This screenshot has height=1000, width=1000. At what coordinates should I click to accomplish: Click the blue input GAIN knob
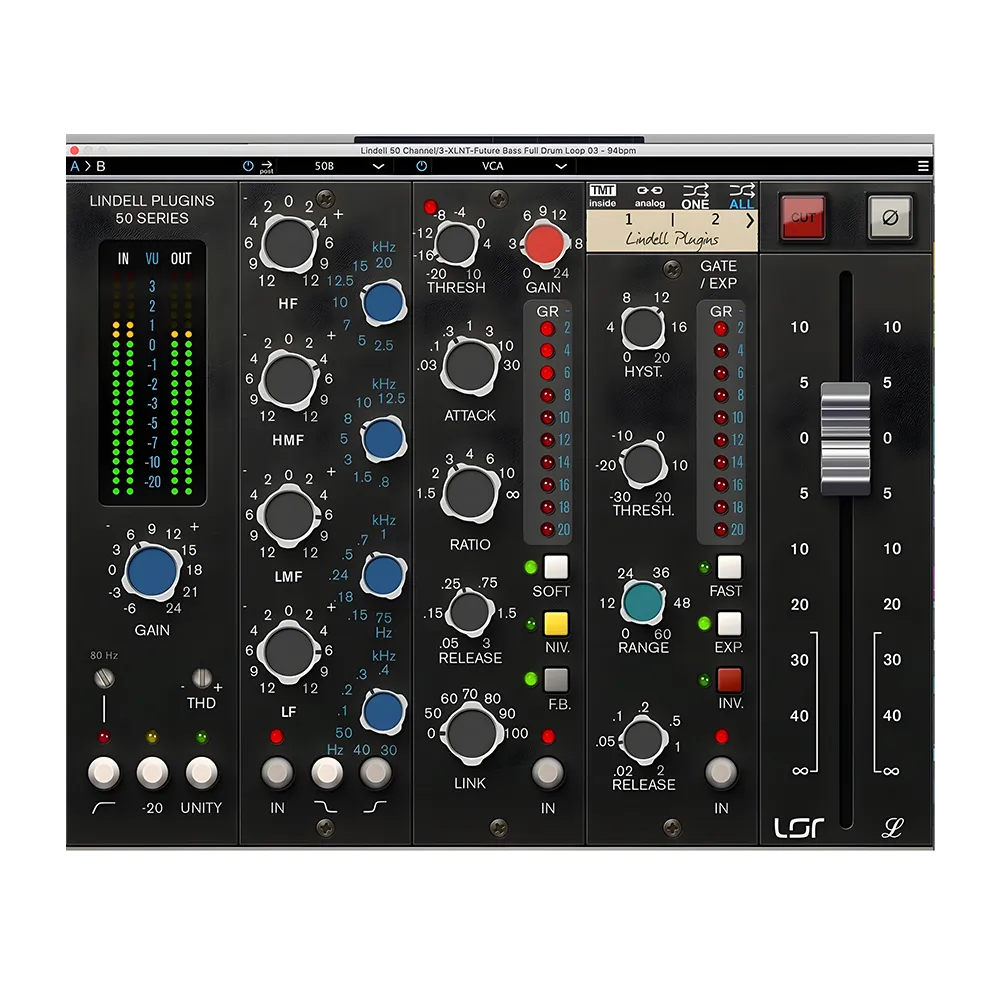click(152, 571)
